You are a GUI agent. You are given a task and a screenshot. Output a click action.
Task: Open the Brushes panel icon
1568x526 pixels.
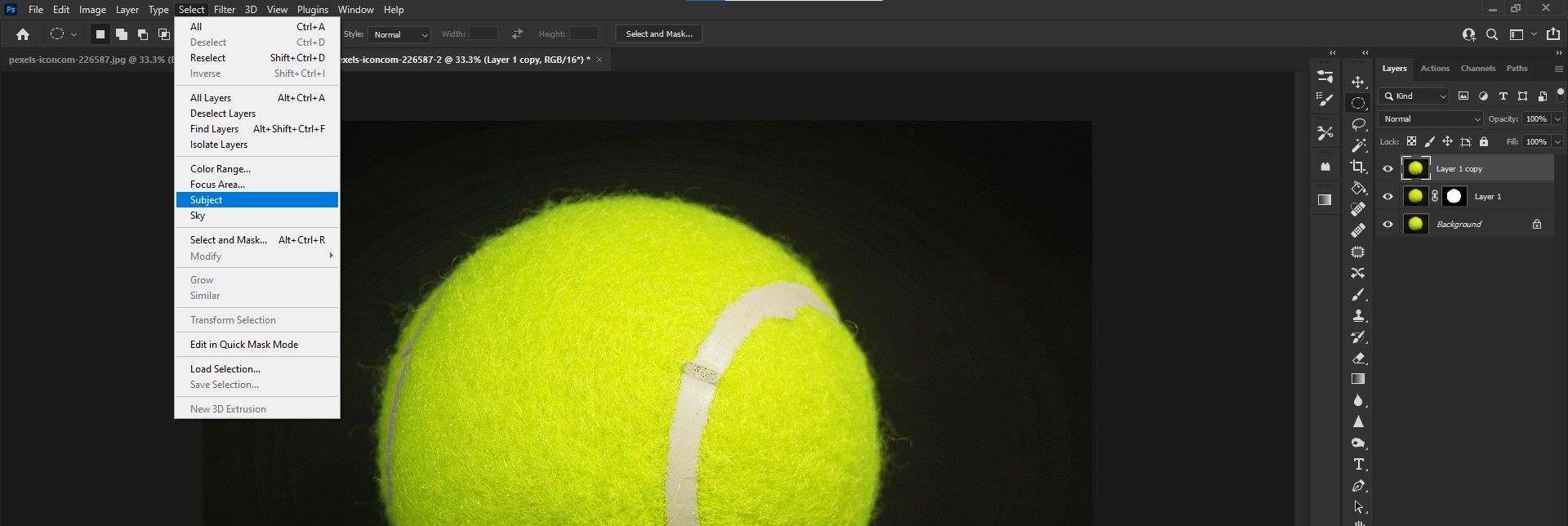coord(1325,100)
